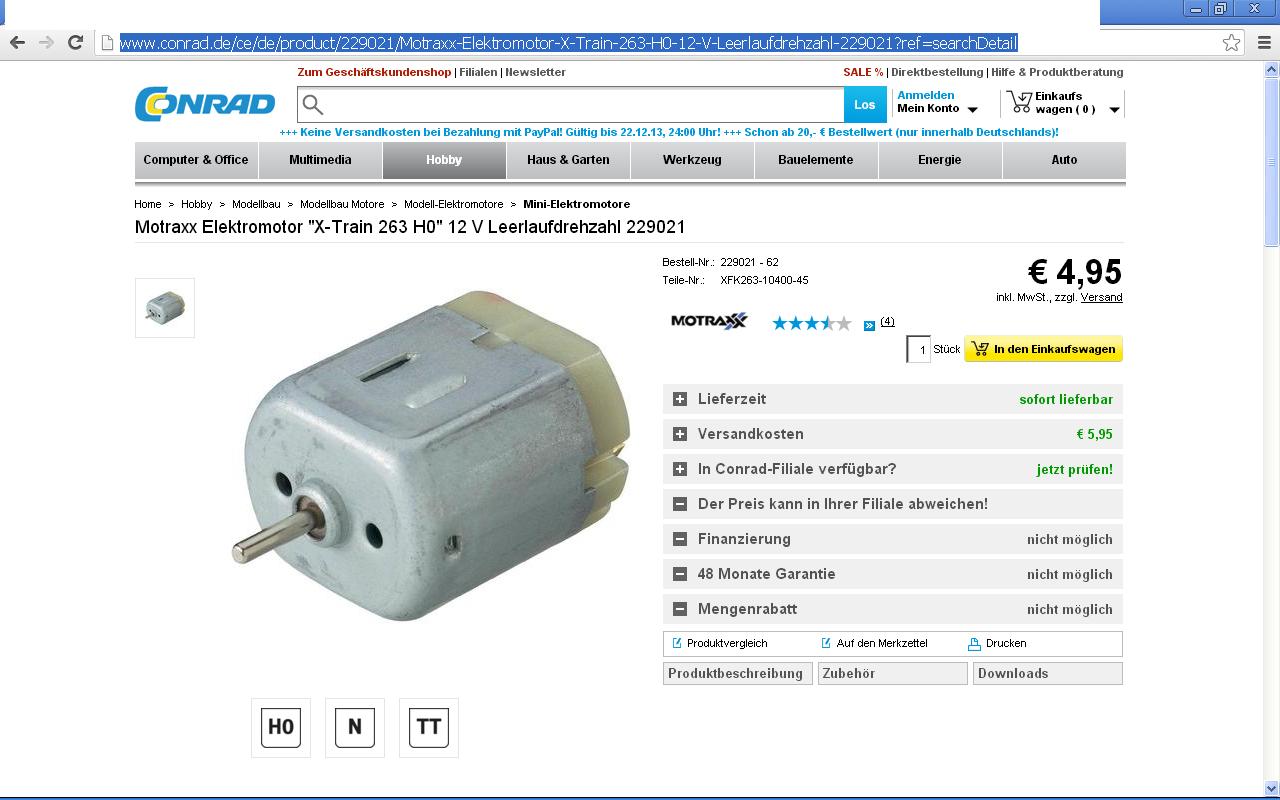Click the sofort lieferbar status text

[1066, 399]
